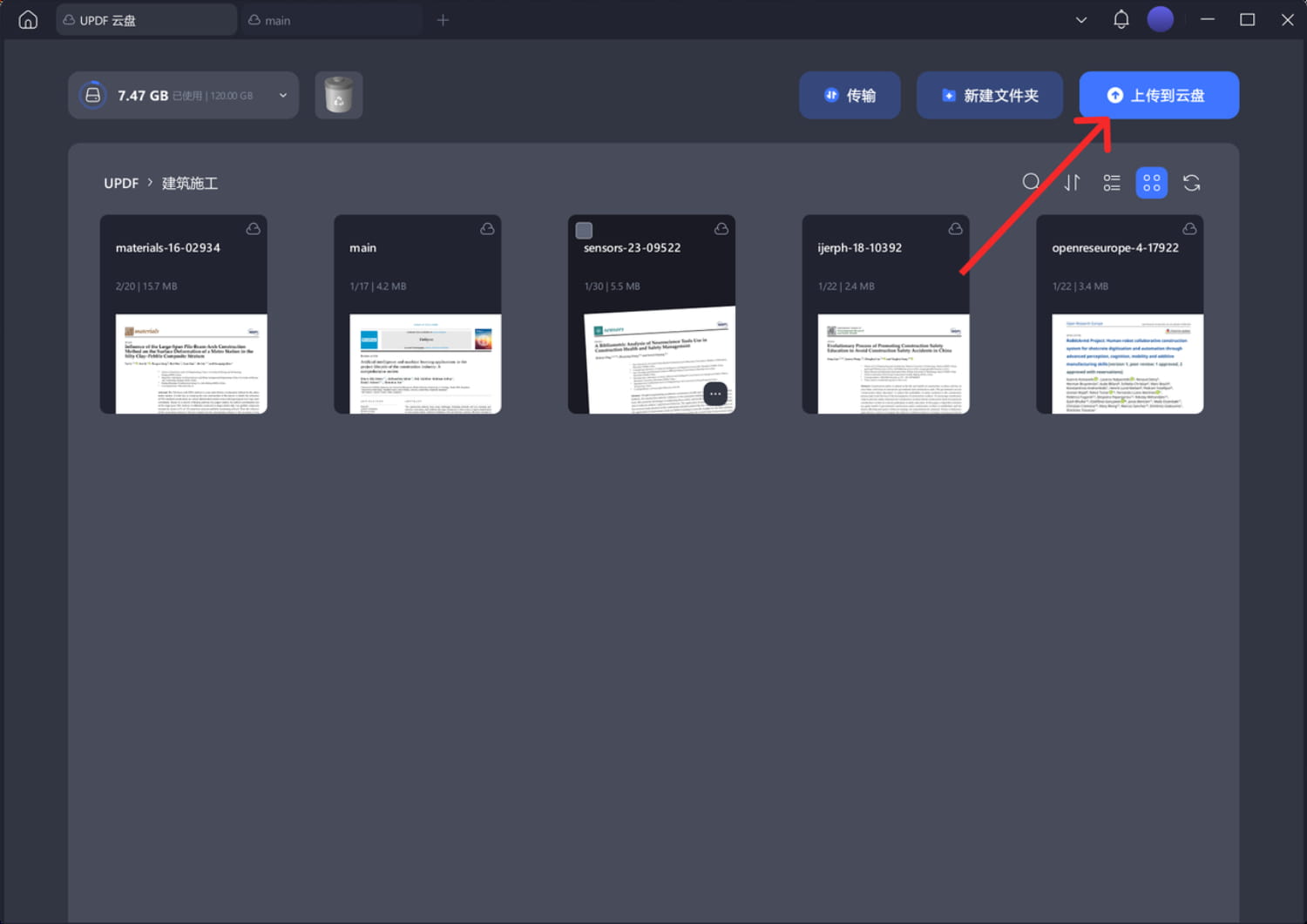This screenshot has width=1307, height=924.
Task: Expand the title bar chevron dropdown
Action: pos(1080,20)
